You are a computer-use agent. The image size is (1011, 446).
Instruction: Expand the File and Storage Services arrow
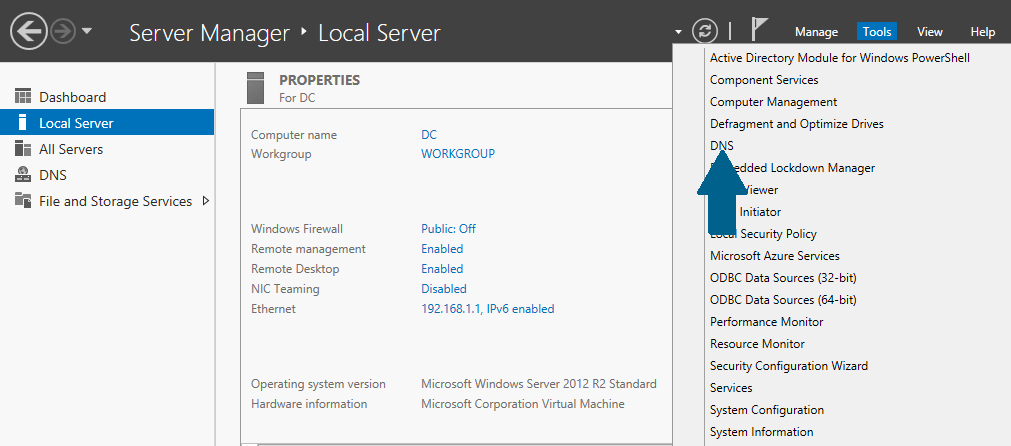206,200
